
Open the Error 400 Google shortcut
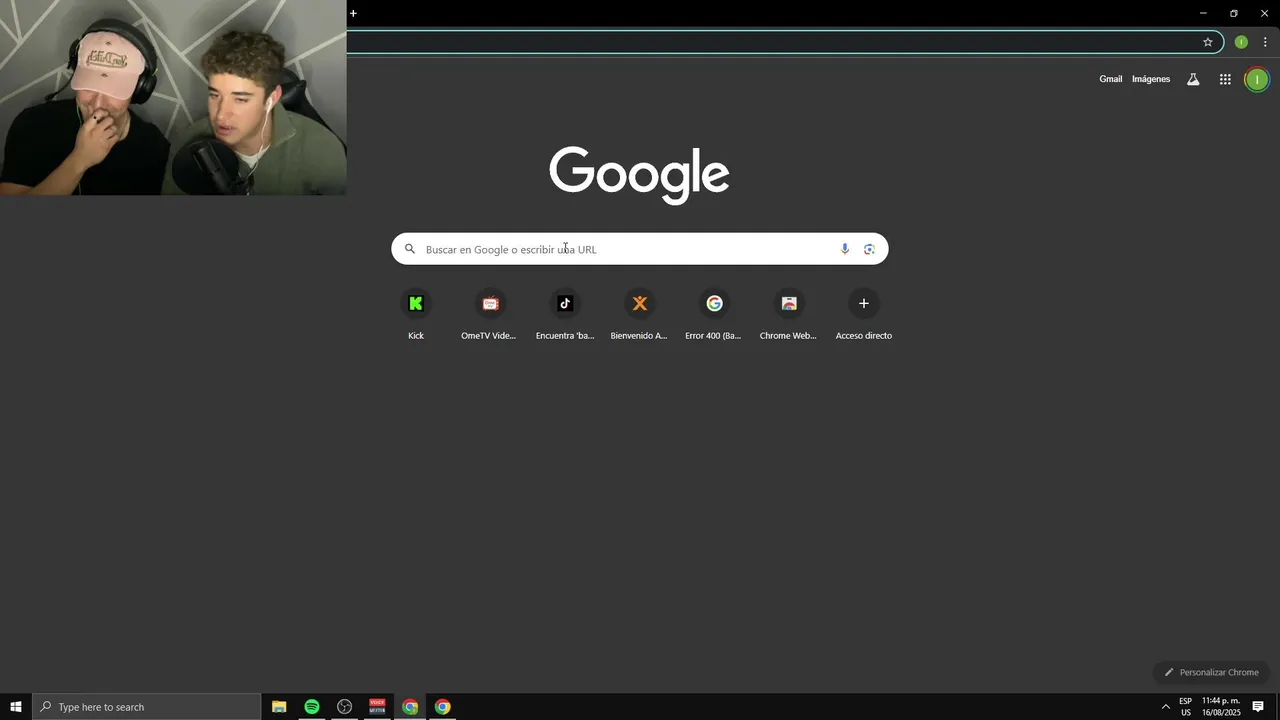point(714,314)
